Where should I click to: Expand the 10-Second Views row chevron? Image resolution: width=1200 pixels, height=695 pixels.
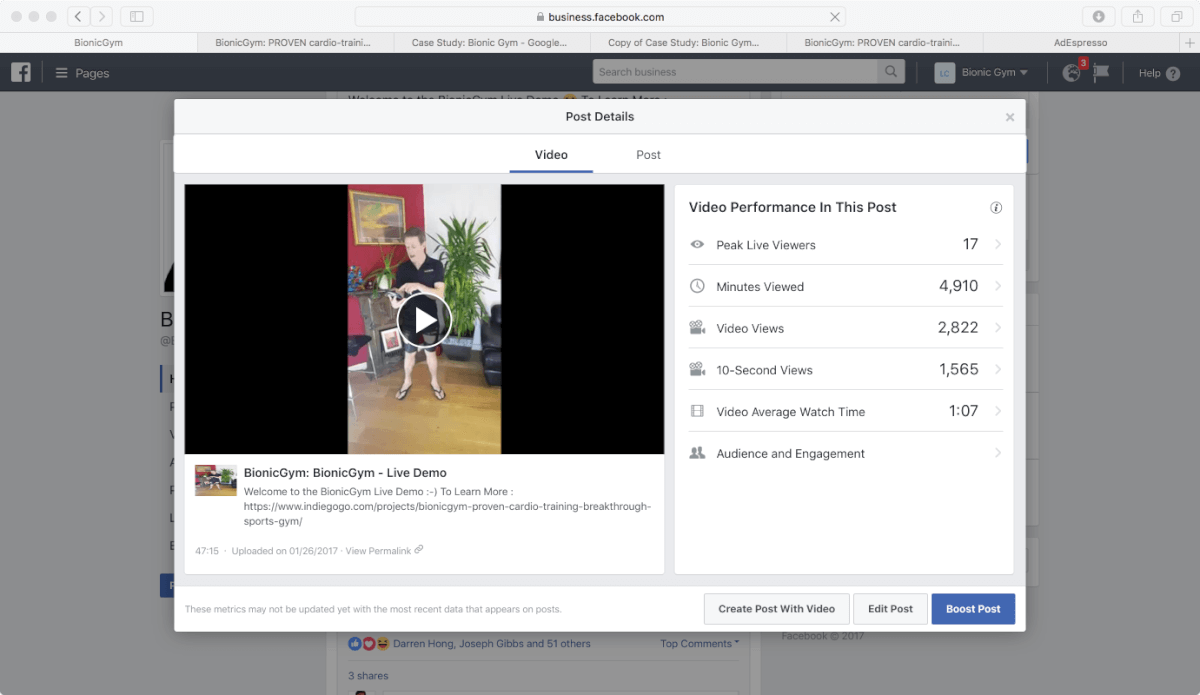click(997, 370)
